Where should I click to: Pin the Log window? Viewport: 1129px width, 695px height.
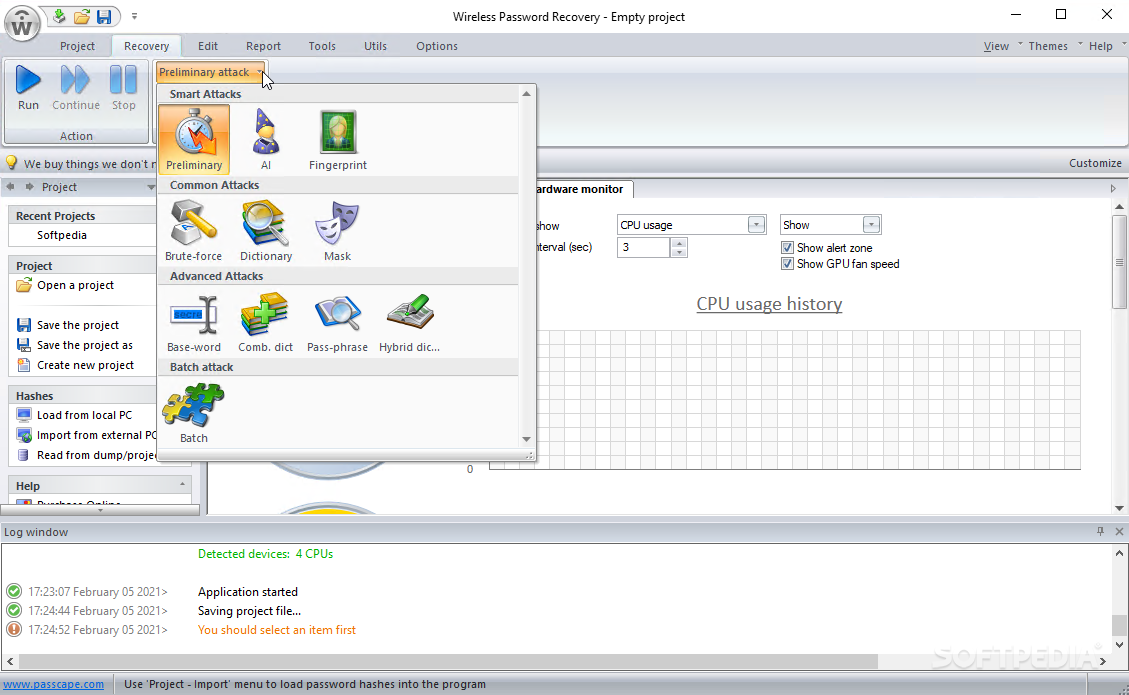tap(1100, 532)
